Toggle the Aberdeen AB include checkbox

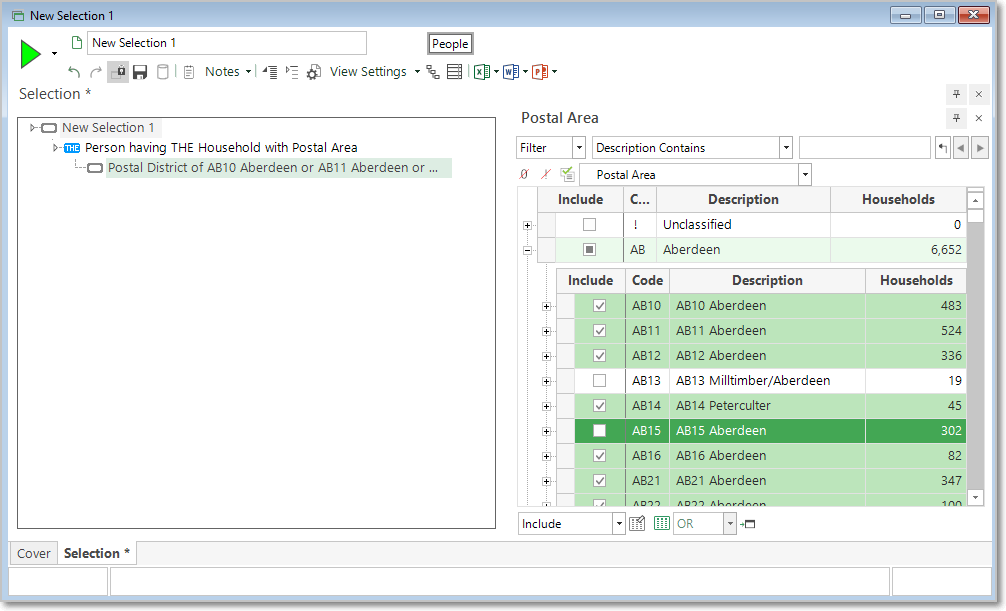point(589,250)
